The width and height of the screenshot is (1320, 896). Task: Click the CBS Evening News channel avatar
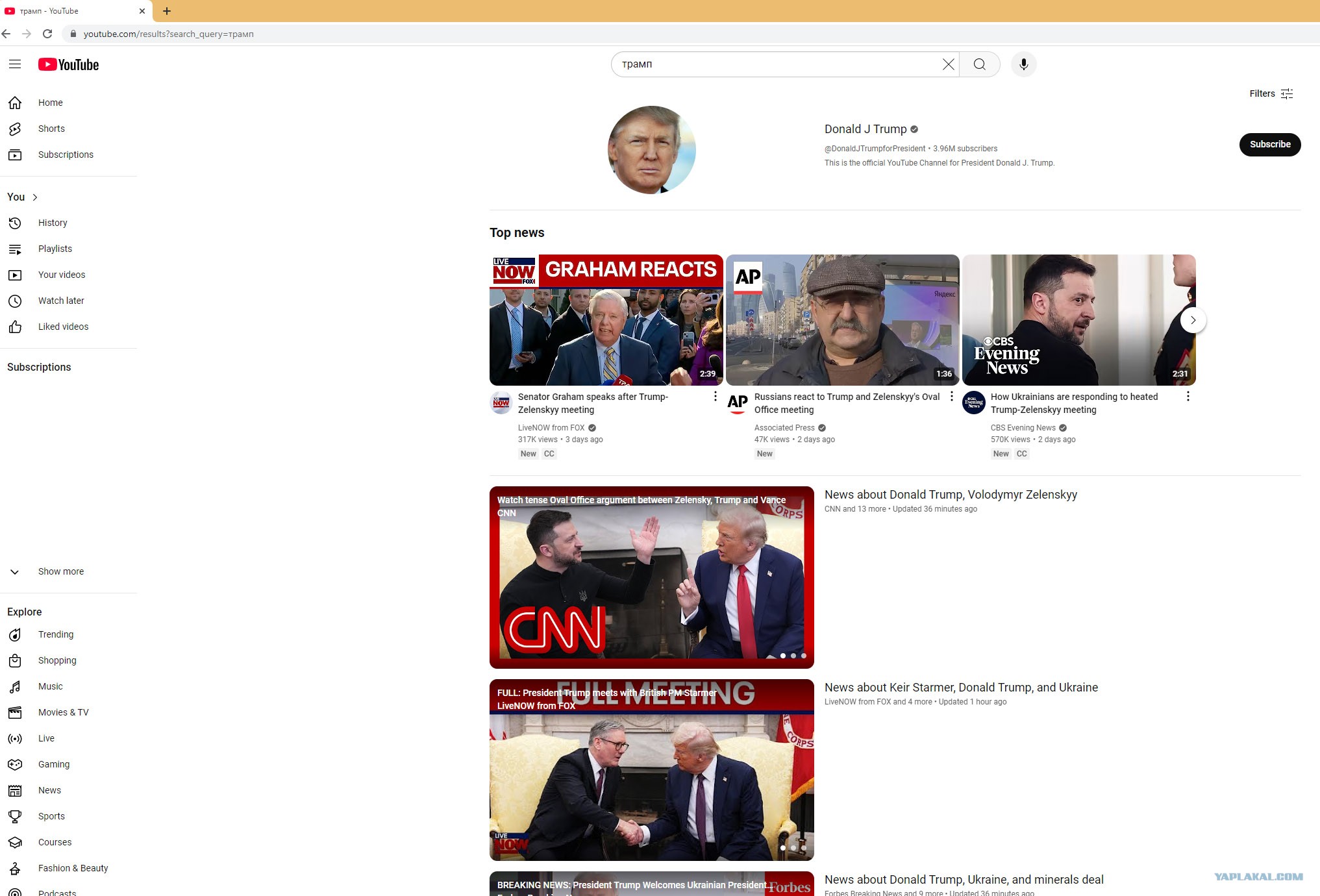[974, 403]
